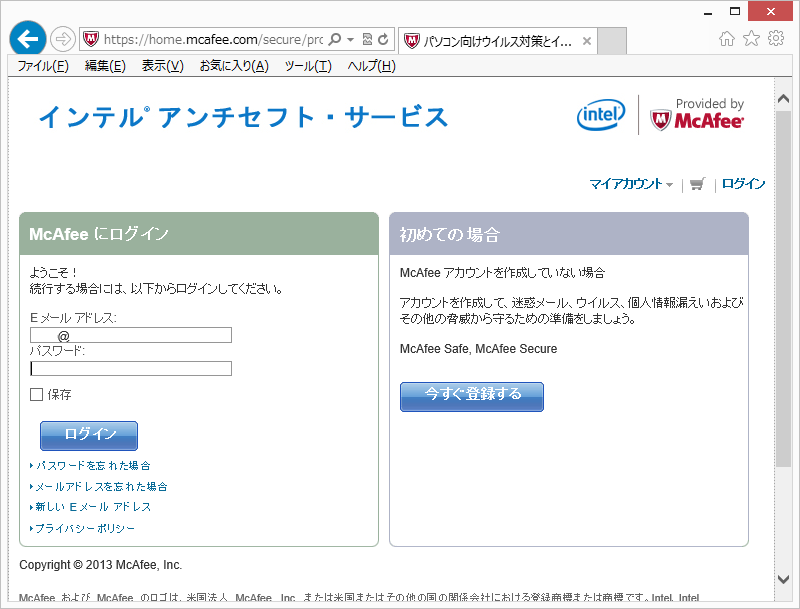Click the Eメール アドレス input field
This screenshot has width=800, height=609.
point(131,335)
